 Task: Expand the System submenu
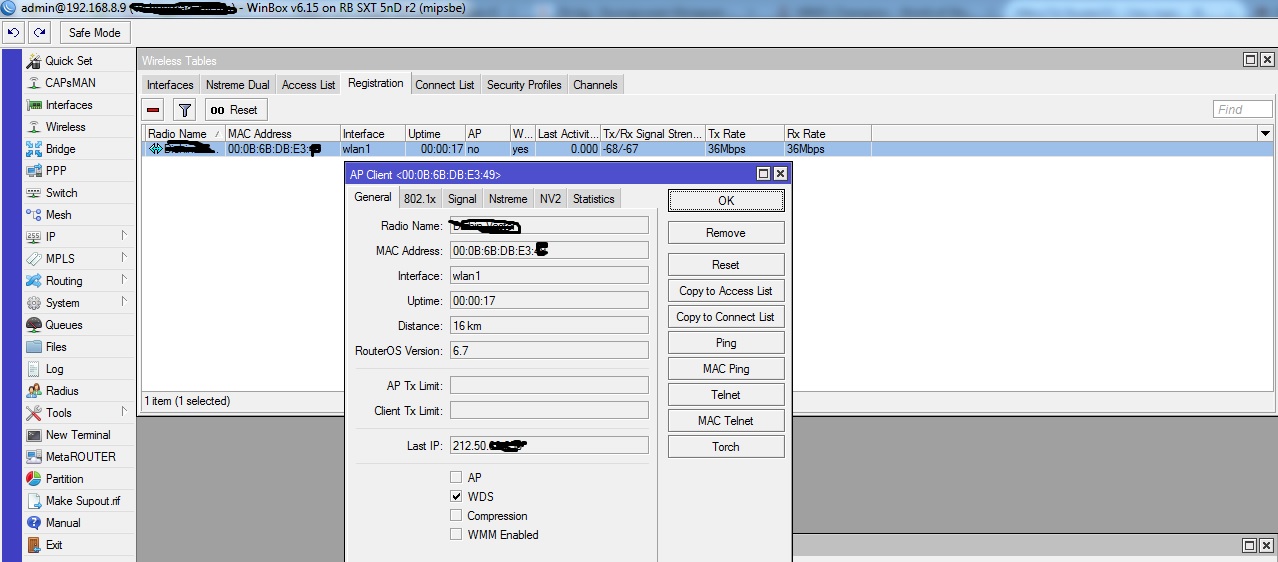(124, 303)
